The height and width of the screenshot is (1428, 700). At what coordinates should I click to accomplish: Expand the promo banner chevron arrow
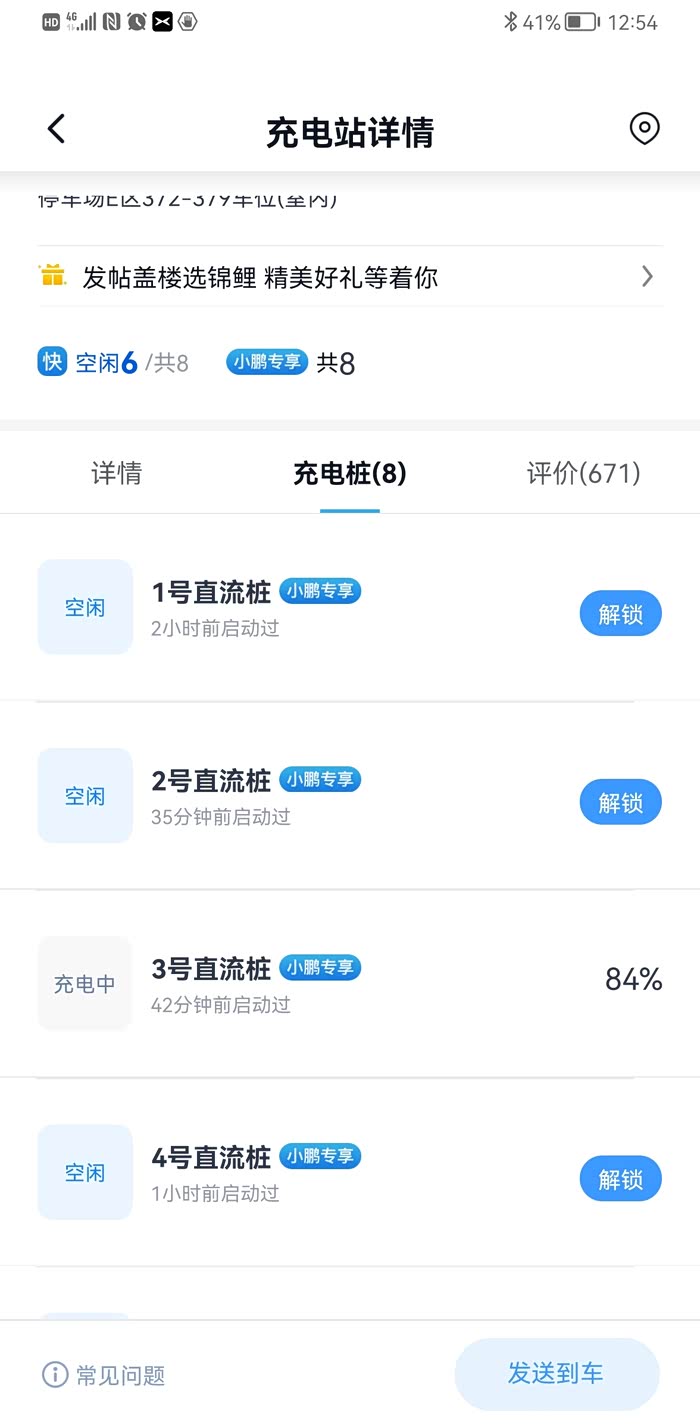[x=647, y=276]
